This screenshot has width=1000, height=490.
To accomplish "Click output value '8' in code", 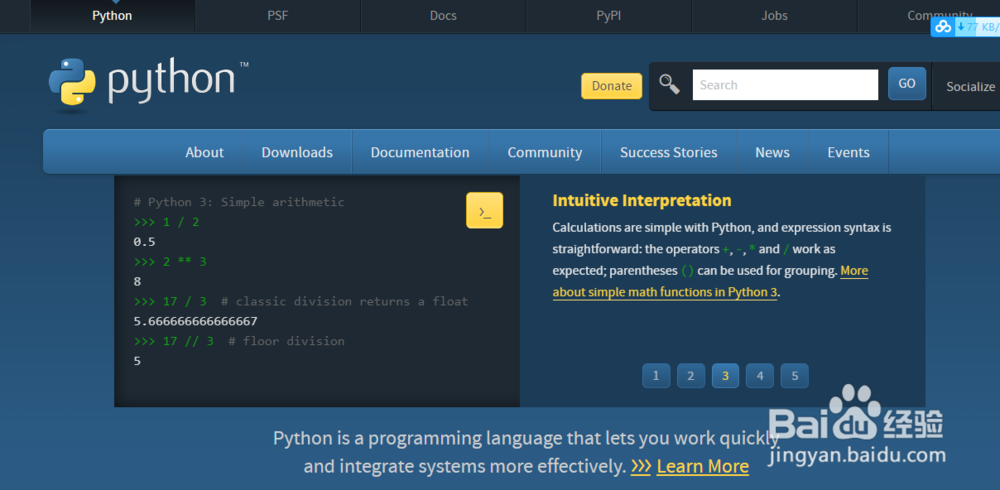I will click(x=137, y=281).
